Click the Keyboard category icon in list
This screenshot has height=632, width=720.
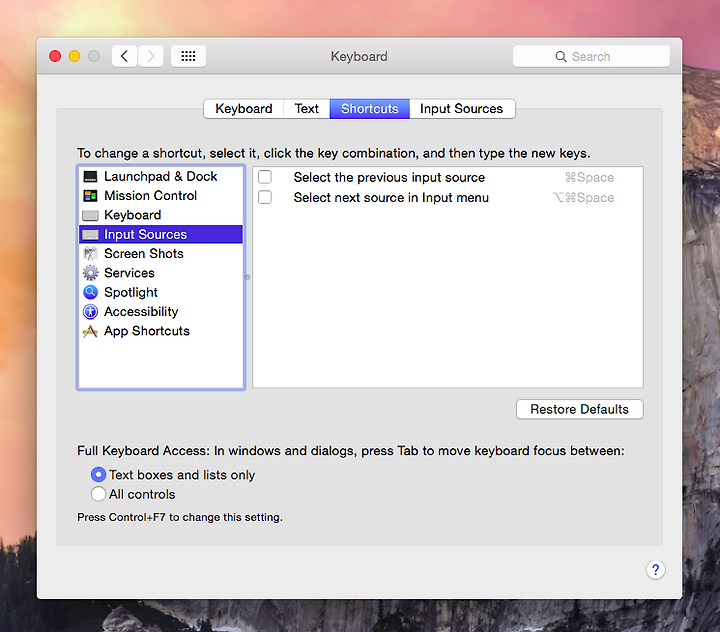pos(90,215)
